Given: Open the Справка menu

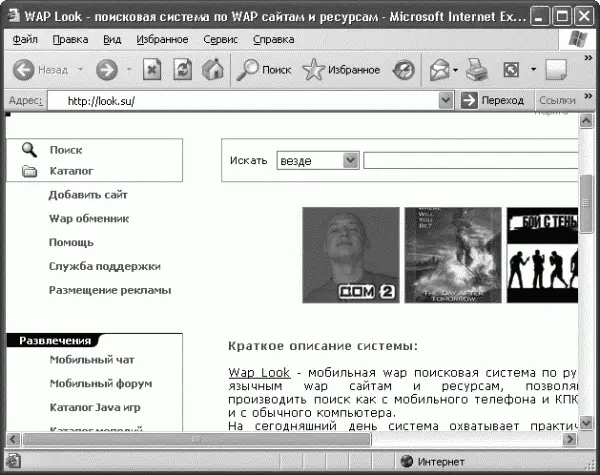Looking at the screenshot, I should click(x=274, y=39).
